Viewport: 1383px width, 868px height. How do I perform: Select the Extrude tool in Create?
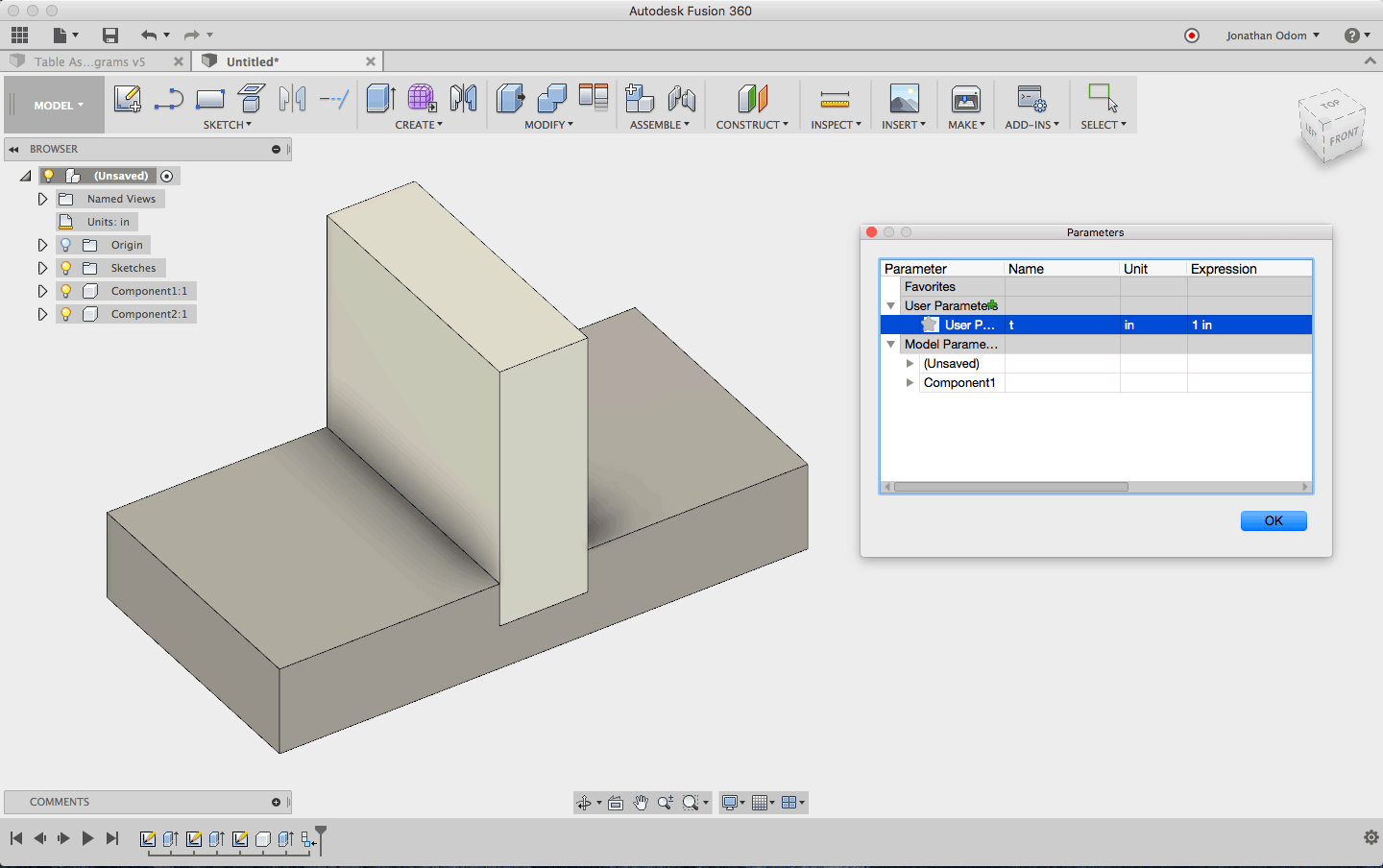381,99
